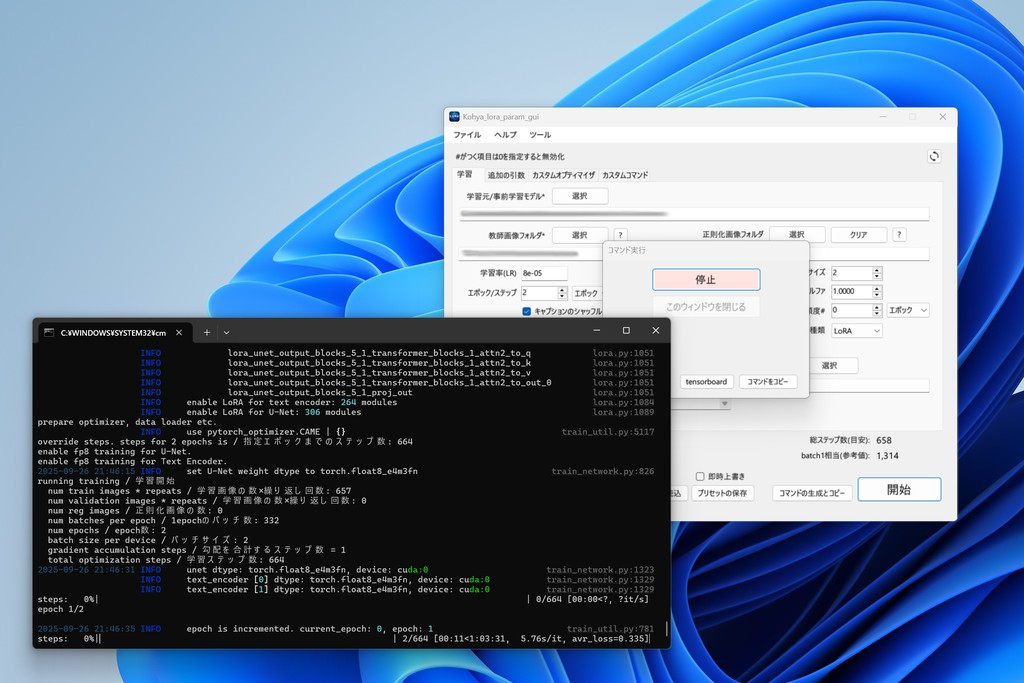Screen dimensions: 1024x683
Task: Click the Kohya_lora_param_gui app icon in title bar
Action: coord(455,116)
